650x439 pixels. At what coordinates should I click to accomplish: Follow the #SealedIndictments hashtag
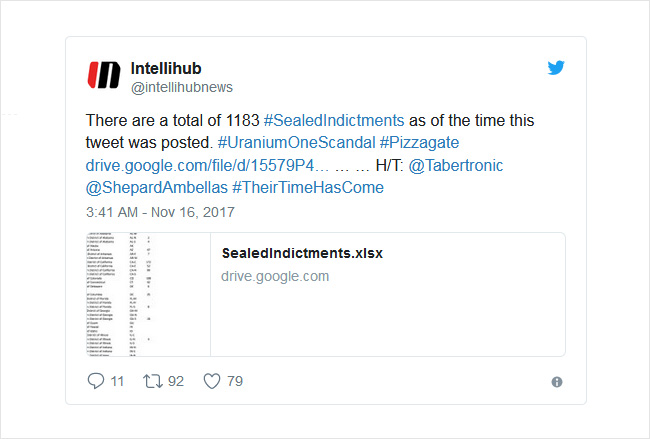click(334, 120)
